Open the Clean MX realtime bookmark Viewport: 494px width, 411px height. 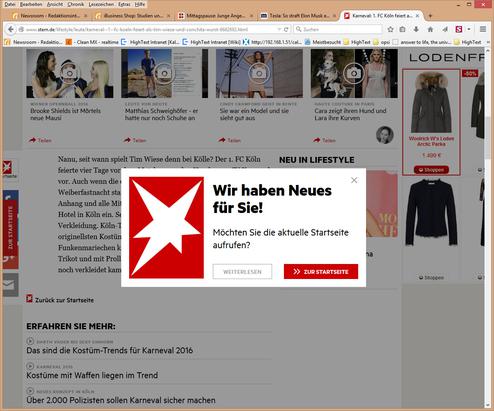(x=92, y=42)
